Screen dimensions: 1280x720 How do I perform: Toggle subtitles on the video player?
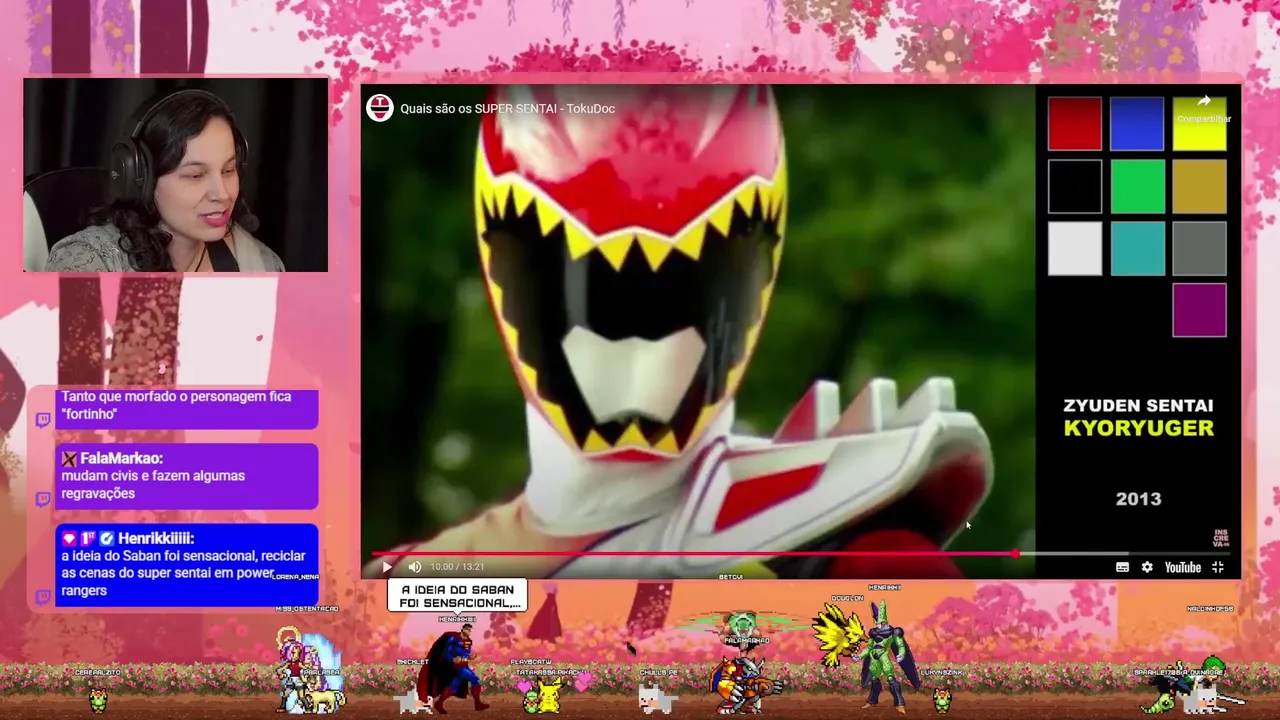(x=1122, y=567)
